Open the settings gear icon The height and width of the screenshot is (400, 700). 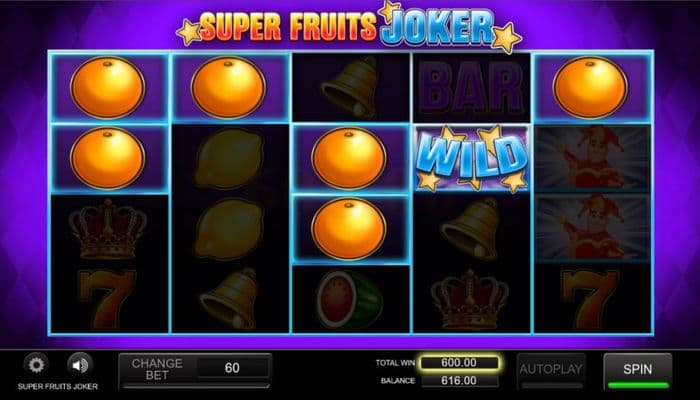click(36, 365)
